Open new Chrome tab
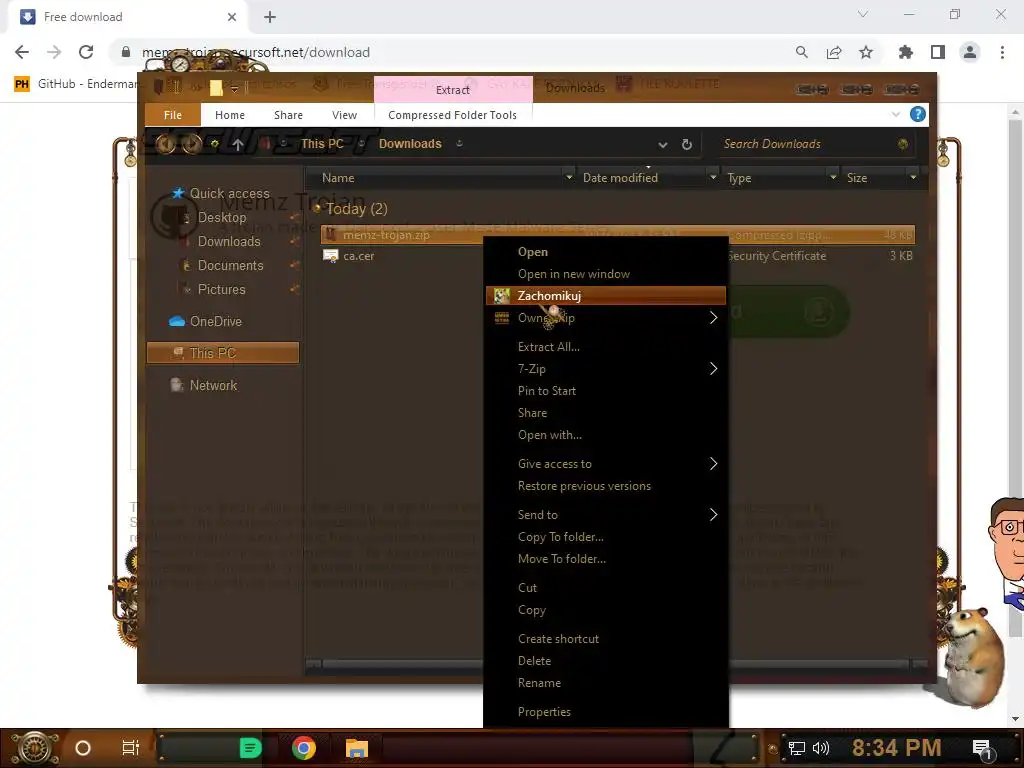Viewport: 1024px width, 768px height. pos(270,17)
